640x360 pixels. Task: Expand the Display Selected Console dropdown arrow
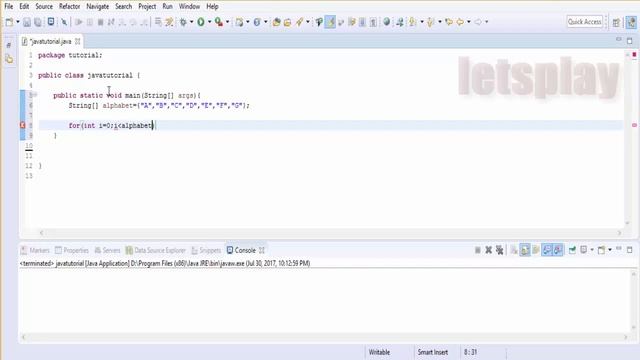click(592, 250)
